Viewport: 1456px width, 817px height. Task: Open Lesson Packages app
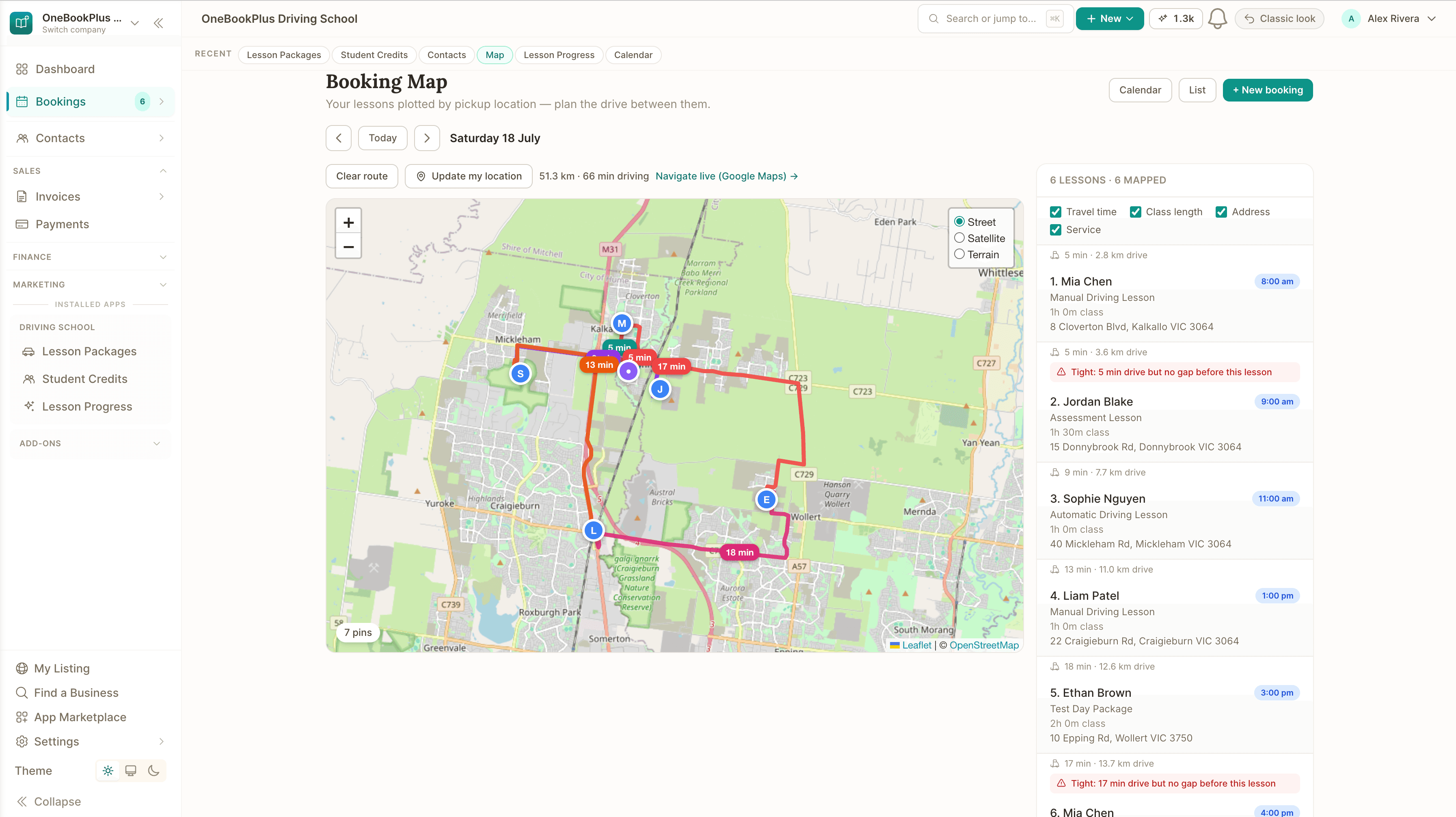point(91,352)
